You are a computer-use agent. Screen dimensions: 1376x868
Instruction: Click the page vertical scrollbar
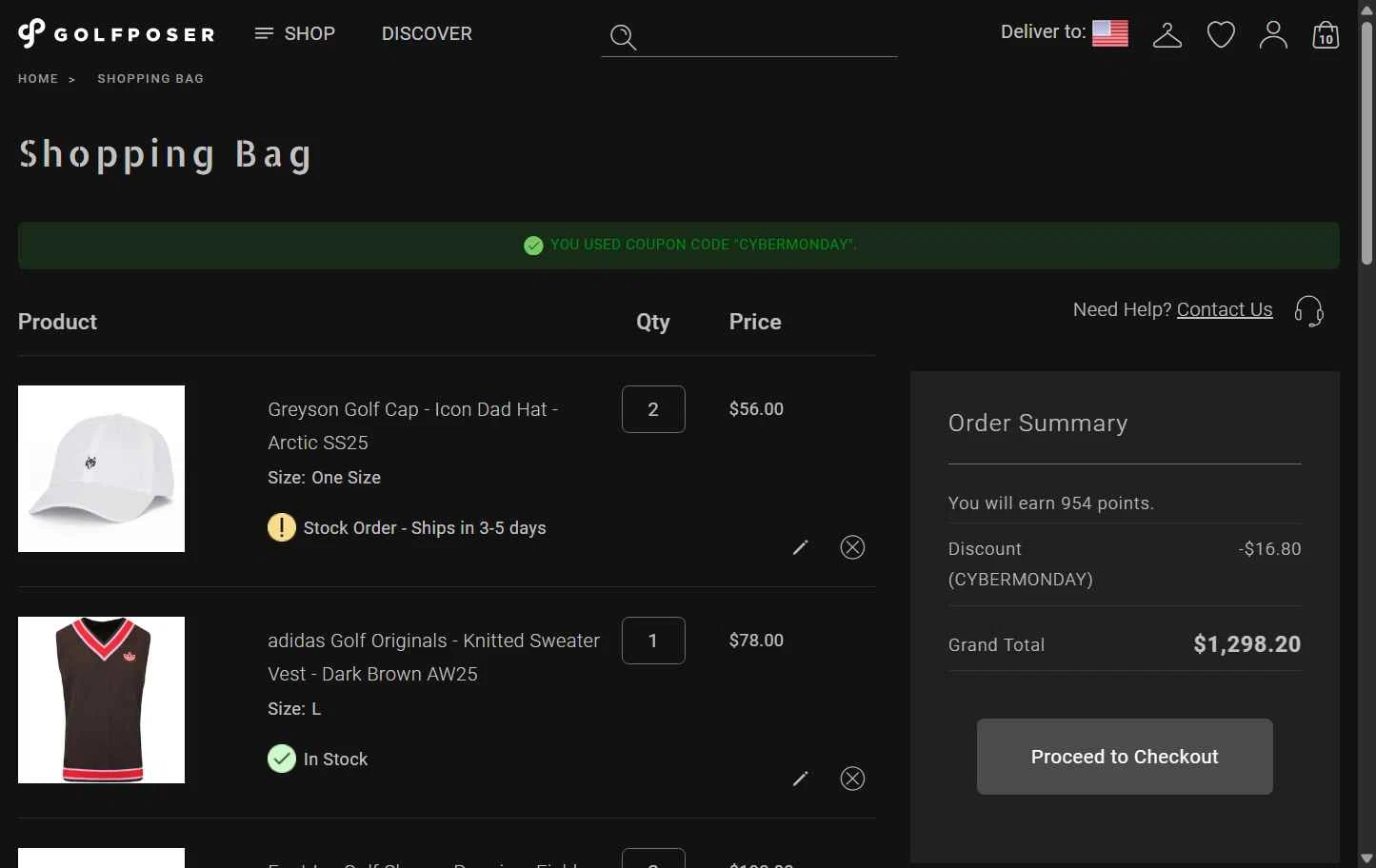point(1367,143)
